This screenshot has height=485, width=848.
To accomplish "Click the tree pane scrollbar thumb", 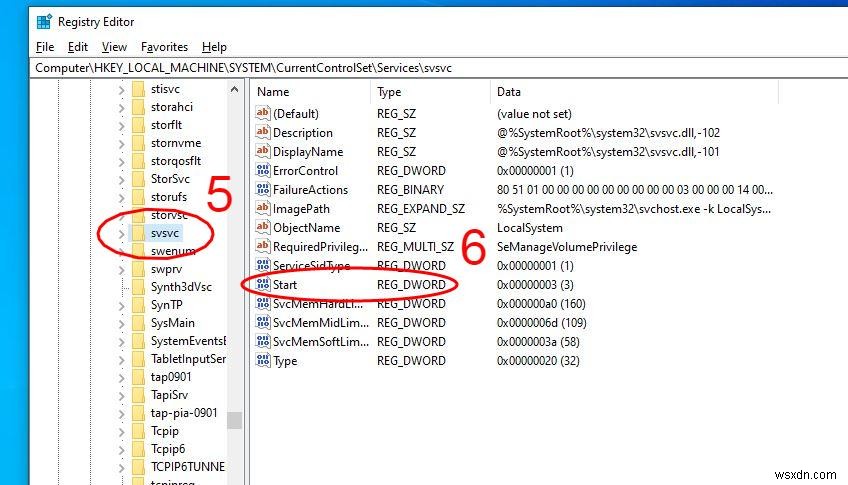I will click(234, 420).
